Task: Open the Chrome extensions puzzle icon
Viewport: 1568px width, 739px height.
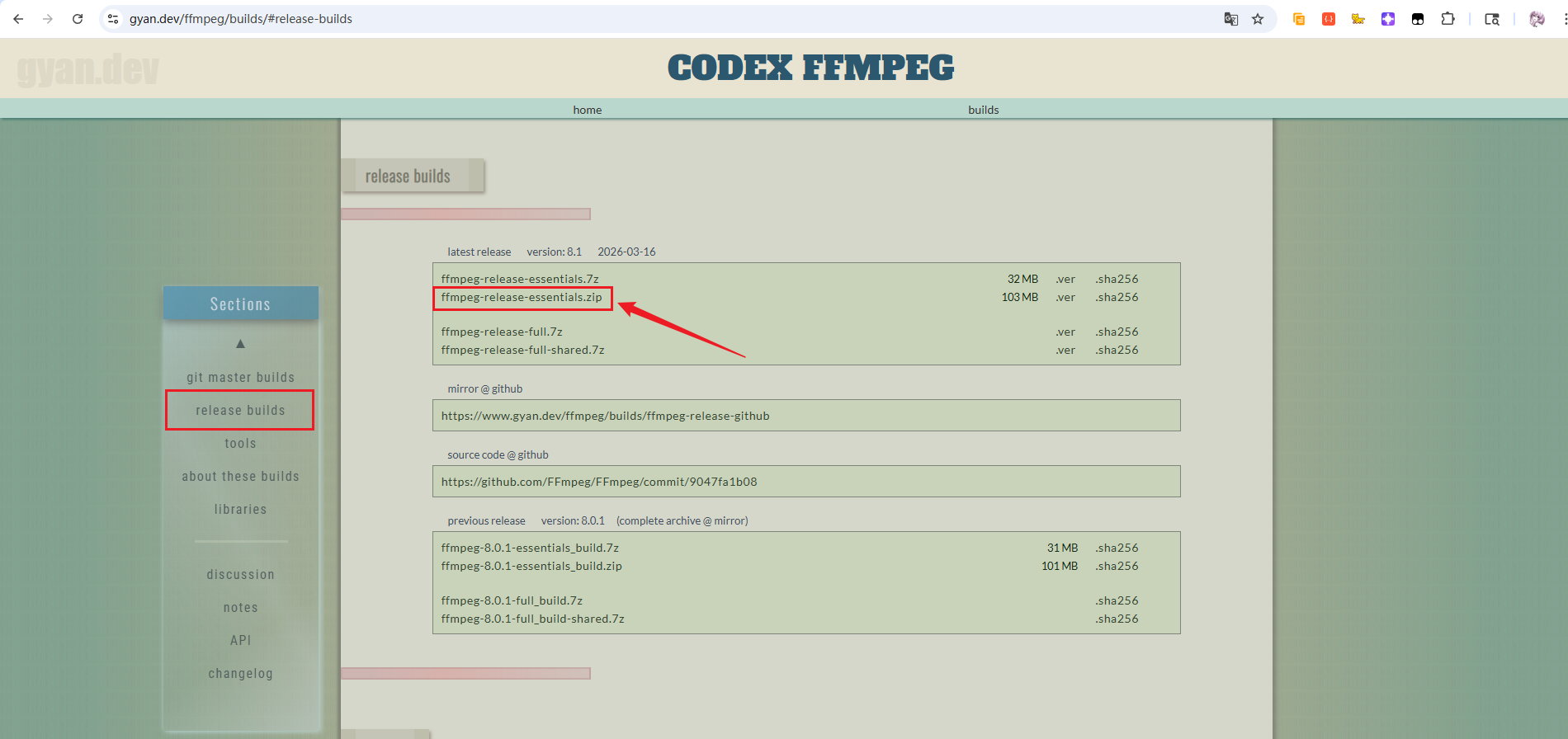Action: [x=1448, y=19]
